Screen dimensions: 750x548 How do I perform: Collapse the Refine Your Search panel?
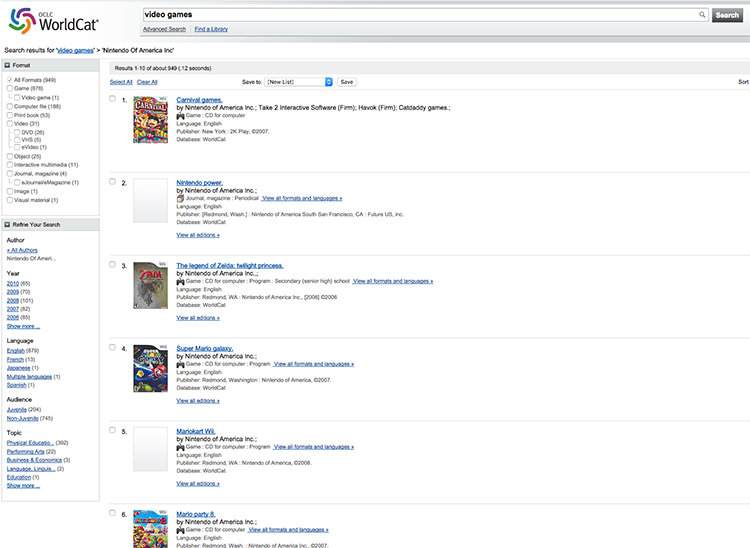tap(7, 224)
